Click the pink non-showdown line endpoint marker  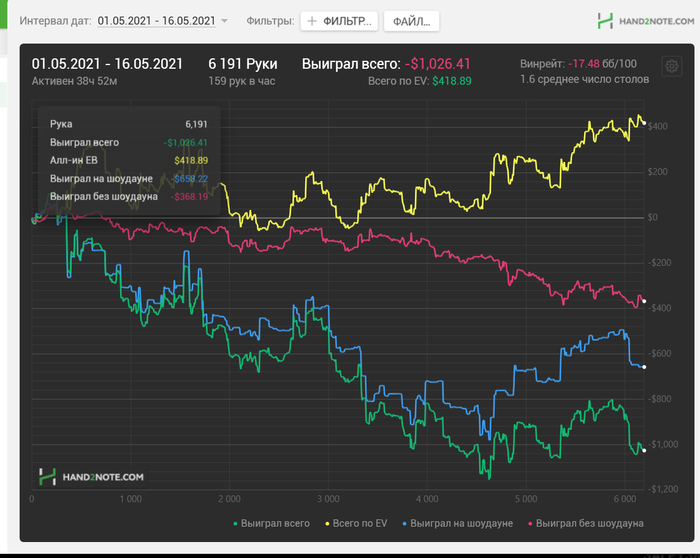click(x=644, y=301)
